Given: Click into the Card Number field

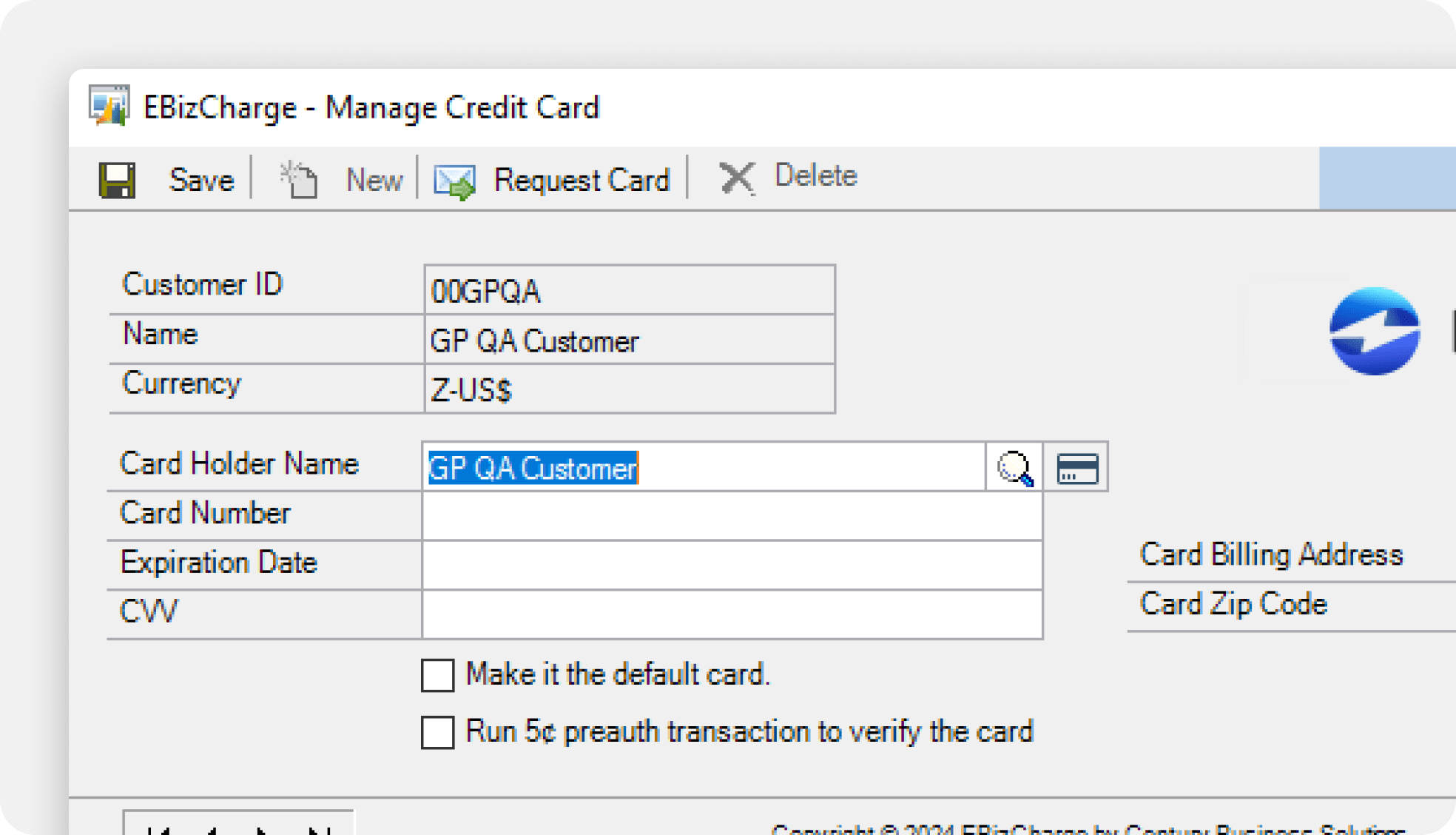Looking at the screenshot, I should coord(731,516).
